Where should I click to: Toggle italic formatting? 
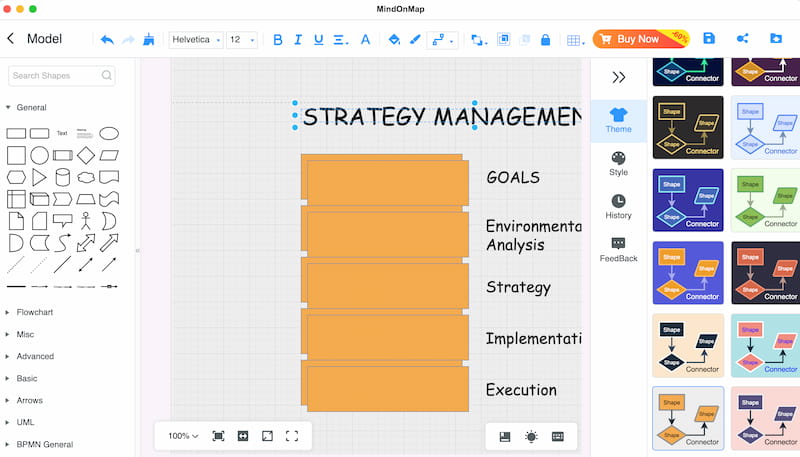[x=298, y=39]
